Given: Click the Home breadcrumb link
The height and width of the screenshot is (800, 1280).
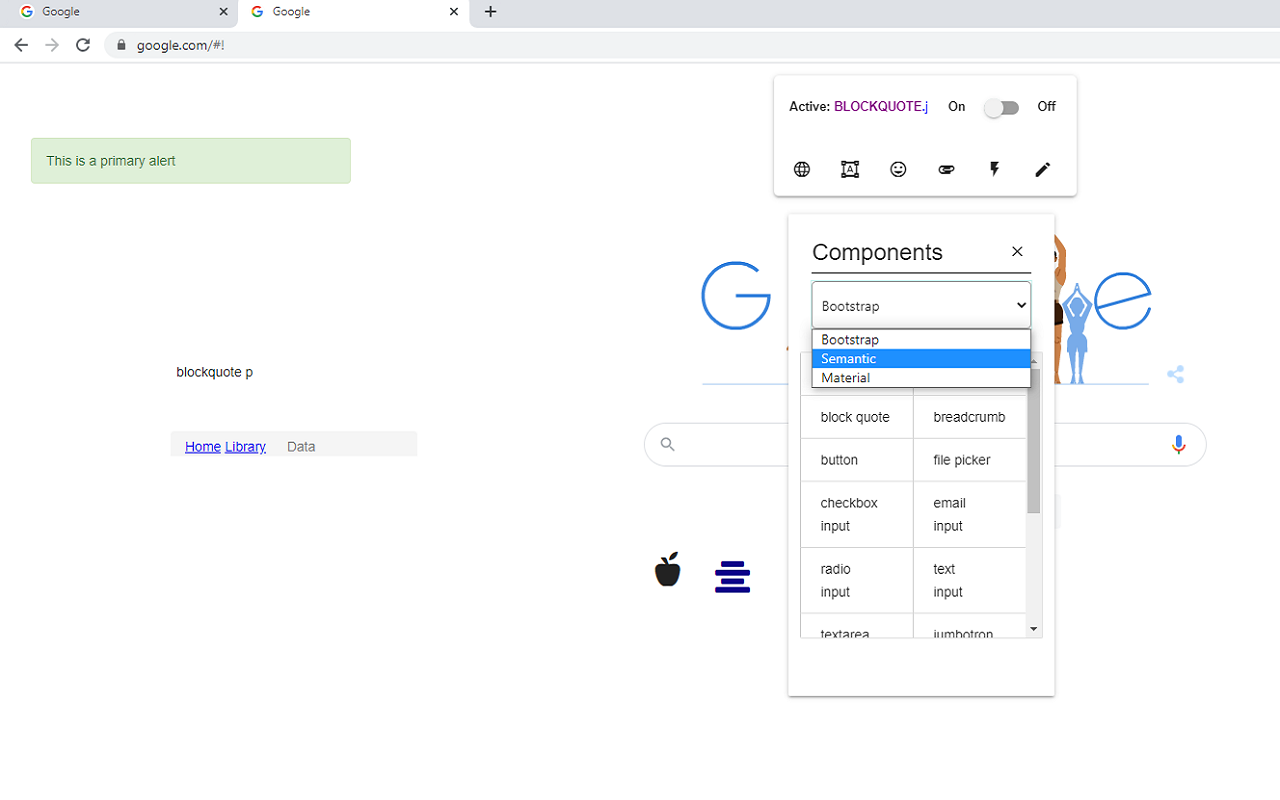Looking at the screenshot, I should (x=202, y=447).
